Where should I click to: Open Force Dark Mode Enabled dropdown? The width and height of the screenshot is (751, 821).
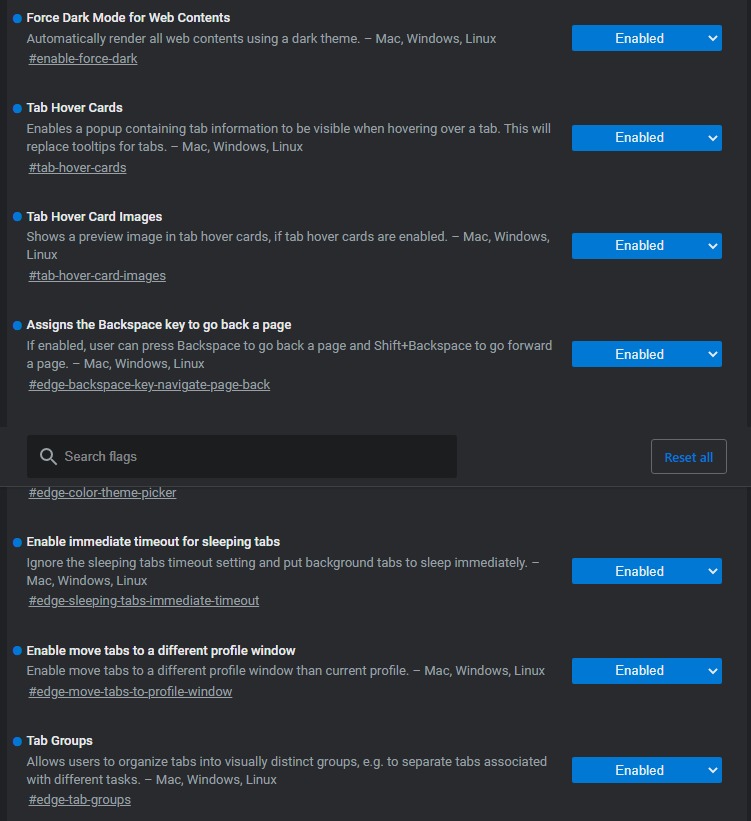[647, 38]
